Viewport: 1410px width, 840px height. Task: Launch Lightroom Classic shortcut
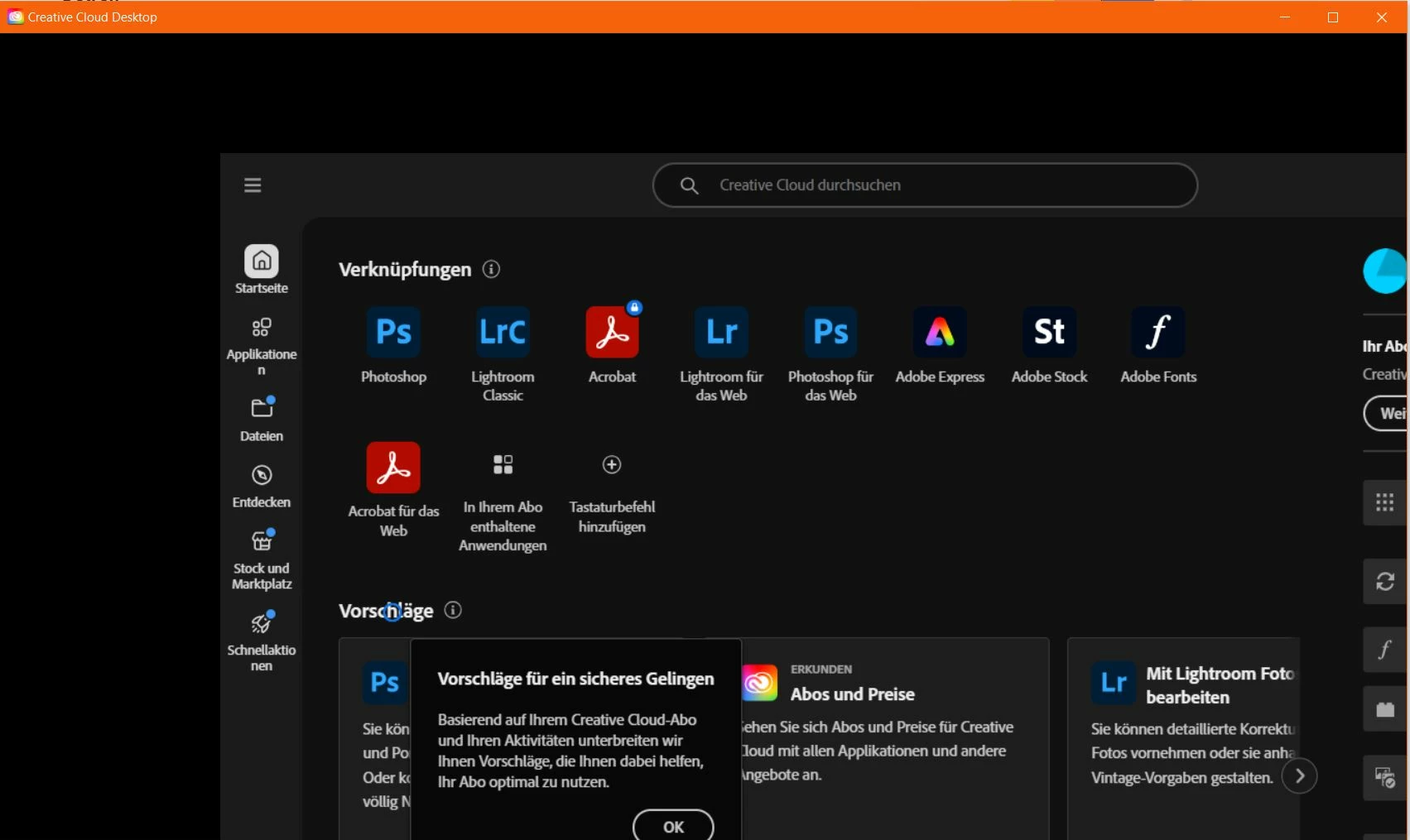pyautogui.click(x=503, y=354)
